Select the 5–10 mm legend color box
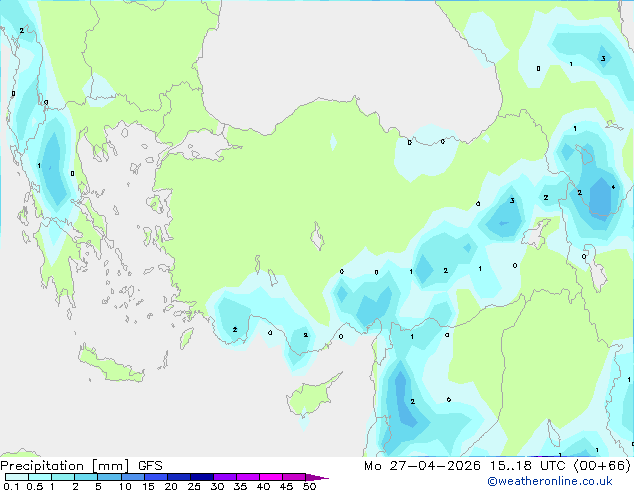The image size is (634, 490). (x=109, y=477)
